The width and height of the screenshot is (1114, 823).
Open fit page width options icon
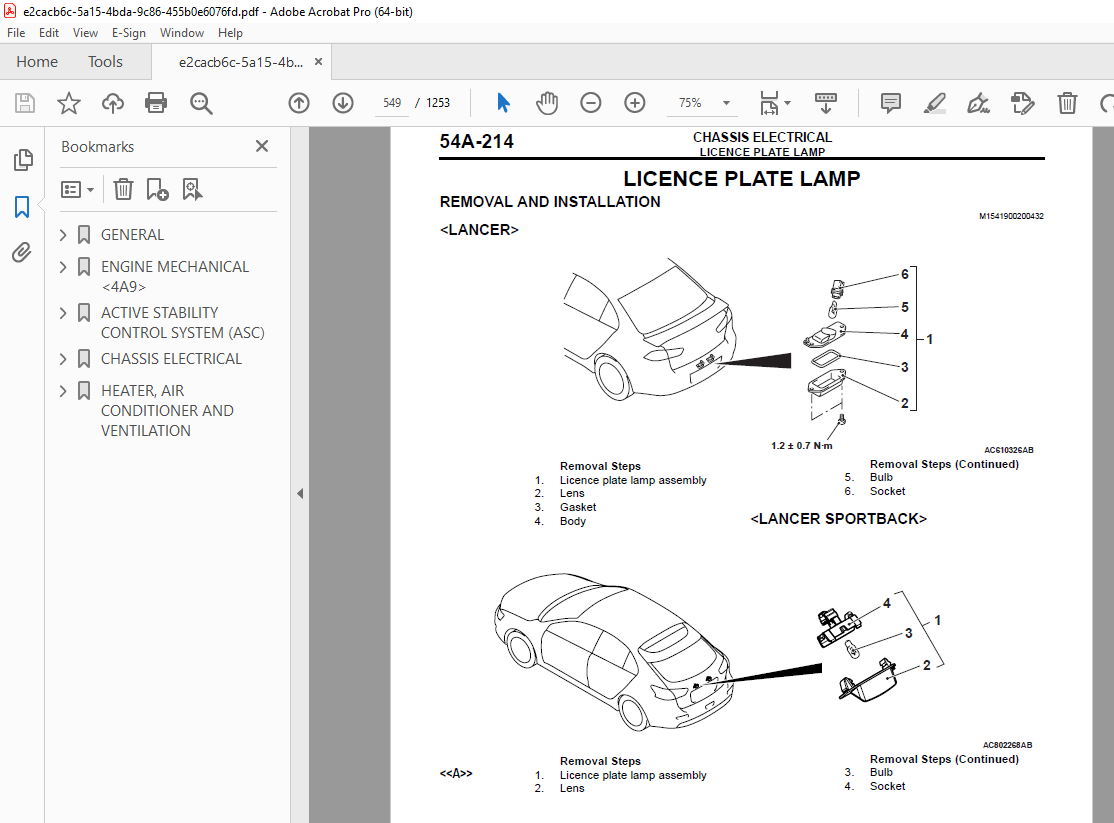click(774, 103)
